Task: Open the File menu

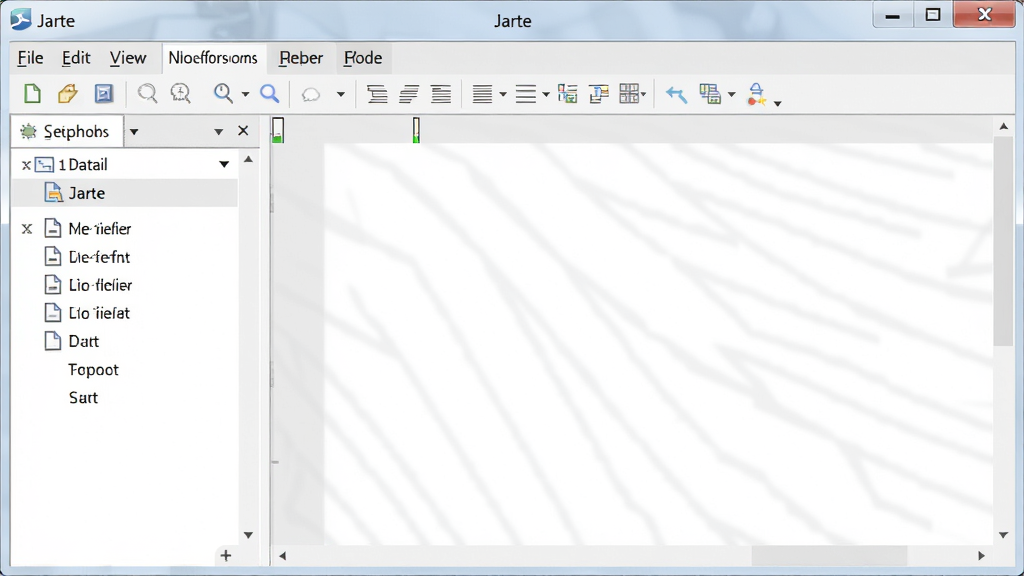Action: pyautogui.click(x=30, y=58)
